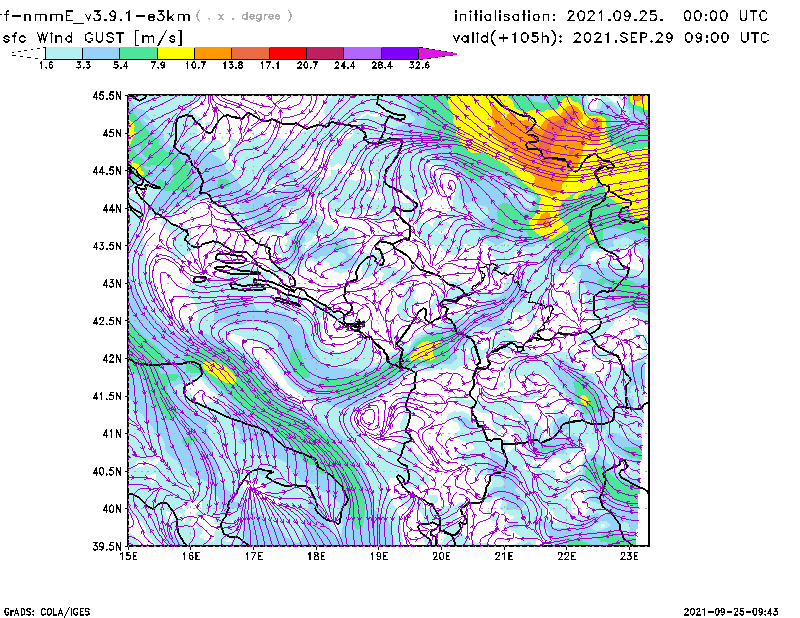This screenshot has height=618, width=800.
Task: Click the grey '( . x . degree )' text
Action: click(244, 16)
